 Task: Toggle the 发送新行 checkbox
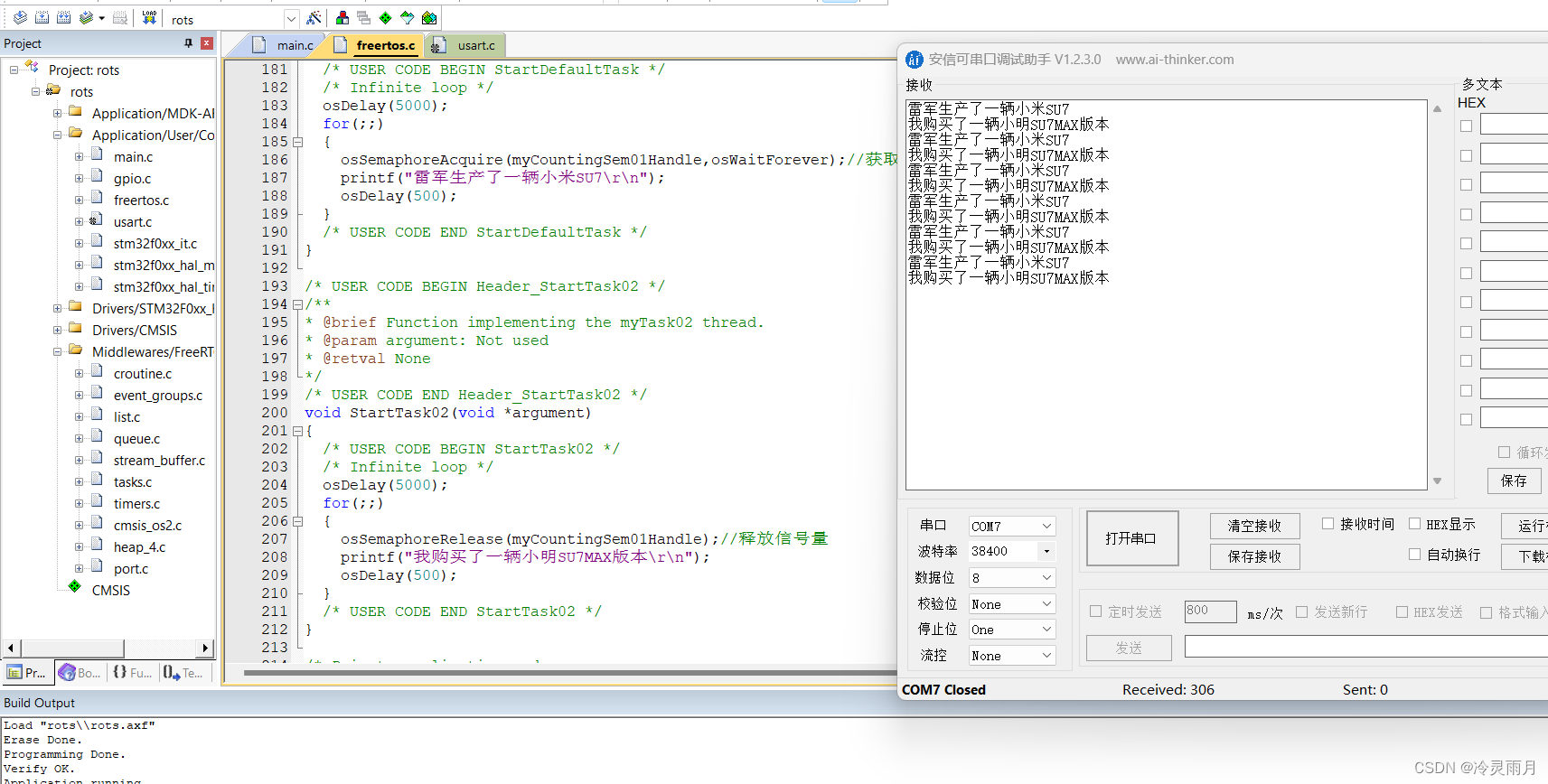(1301, 611)
